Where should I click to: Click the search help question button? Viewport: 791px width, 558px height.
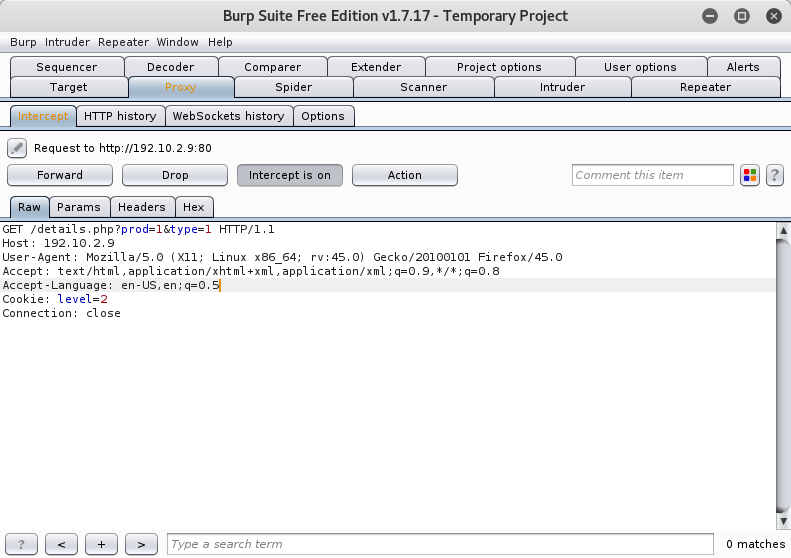click(x=21, y=544)
